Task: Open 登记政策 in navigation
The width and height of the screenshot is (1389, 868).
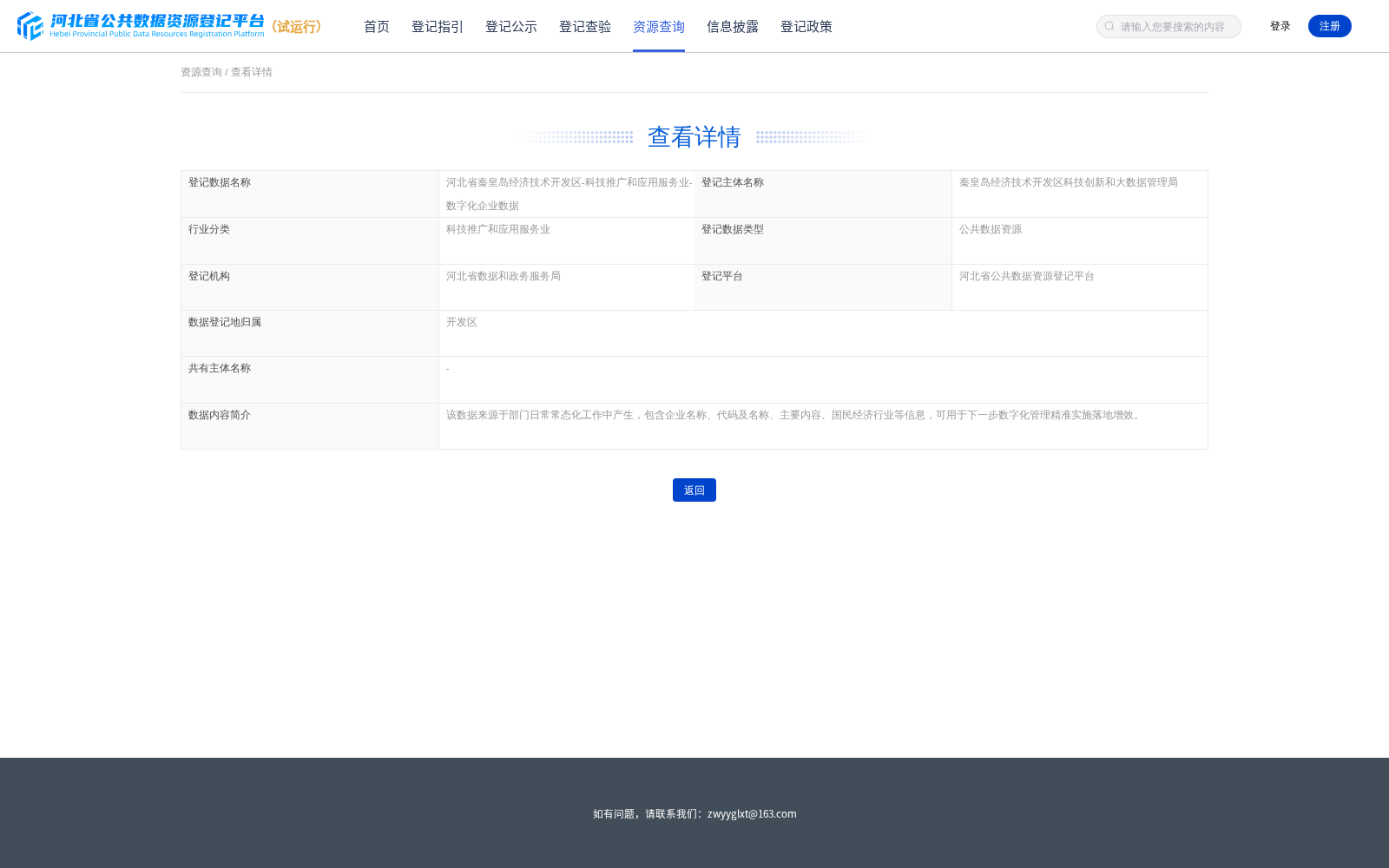Action: click(x=806, y=27)
